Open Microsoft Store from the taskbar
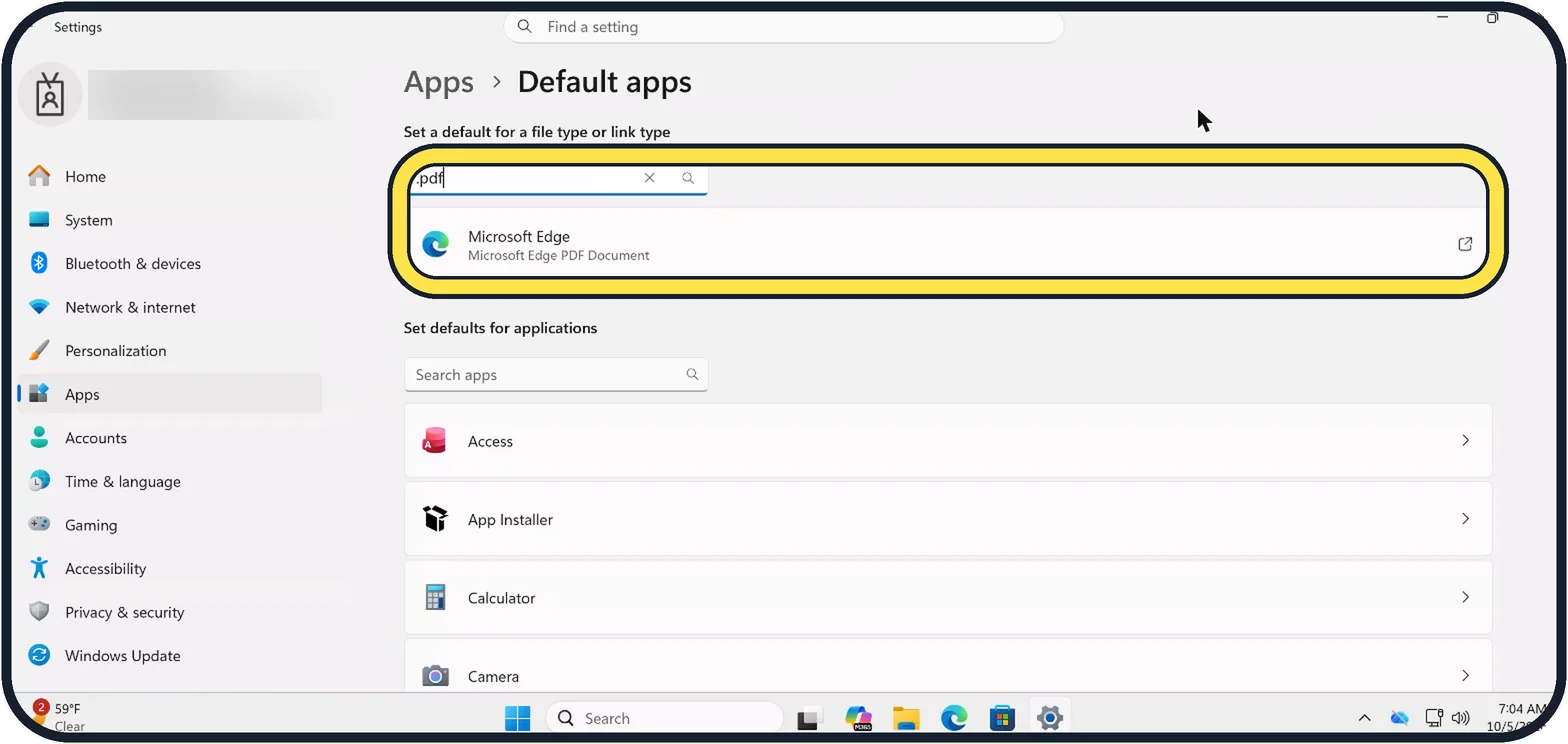 1002,718
